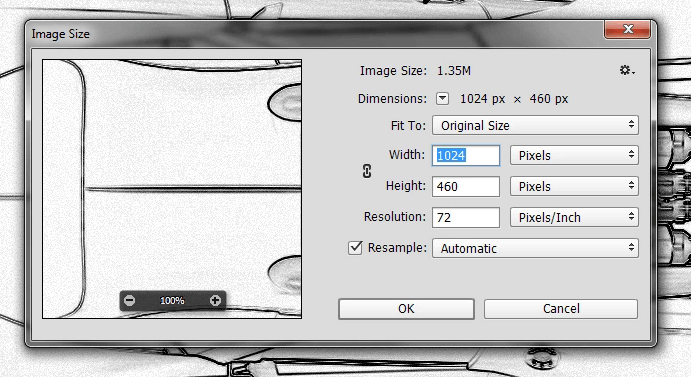Open the Pixels/Inch resolution units dropdown

click(574, 217)
